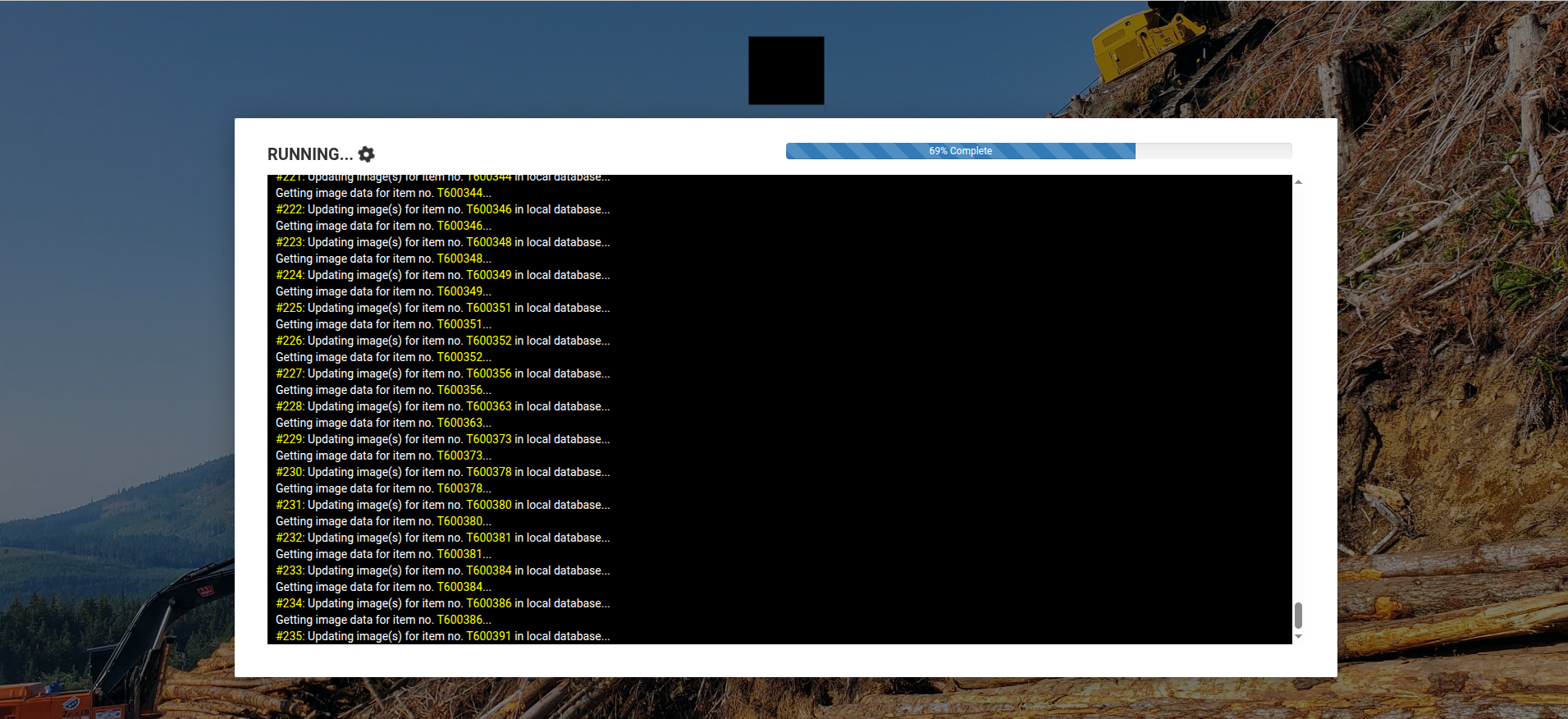Click the scrollbar down arrow in log panel
The image size is (1568, 719).
pos(1298,637)
